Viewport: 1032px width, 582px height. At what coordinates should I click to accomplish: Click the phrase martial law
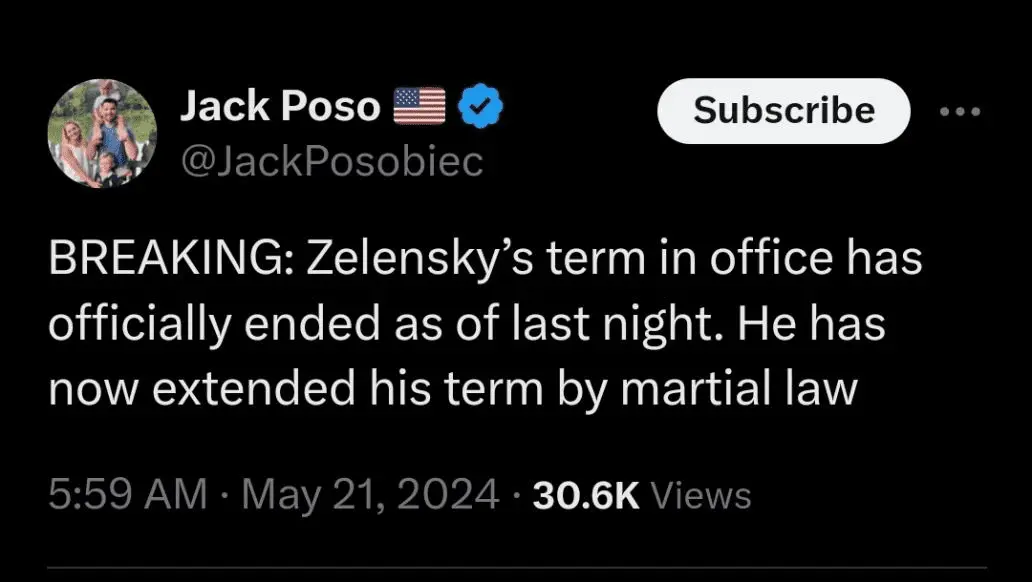point(739,389)
